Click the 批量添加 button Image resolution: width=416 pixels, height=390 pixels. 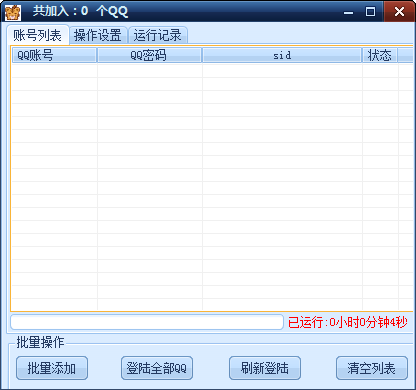tap(52, 368)
